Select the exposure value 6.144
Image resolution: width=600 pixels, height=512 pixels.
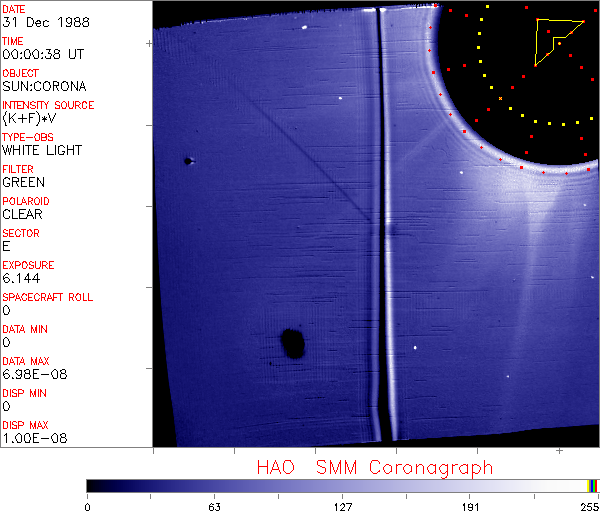[21, 278]
